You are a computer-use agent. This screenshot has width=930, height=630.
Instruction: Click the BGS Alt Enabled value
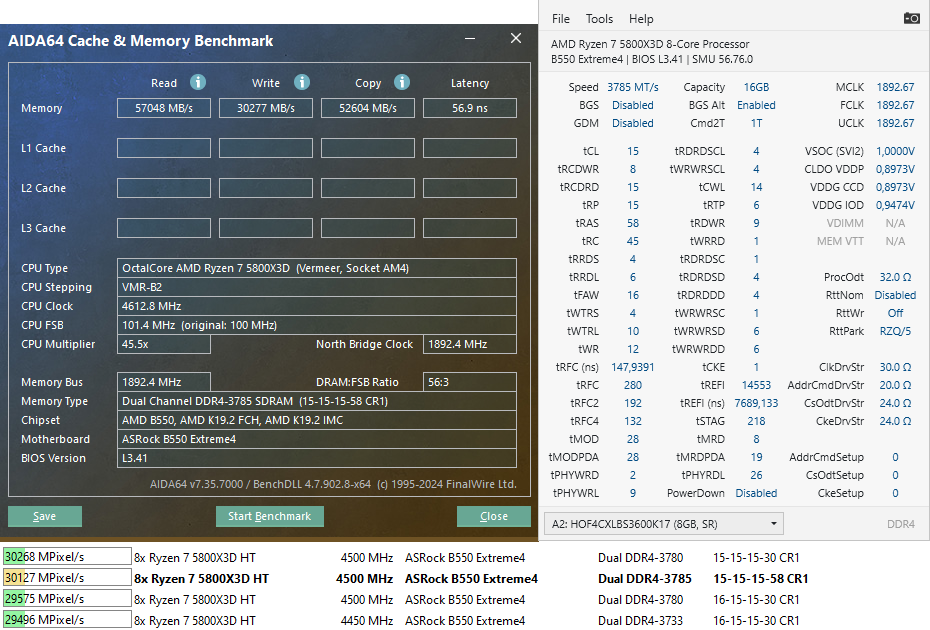756,105
